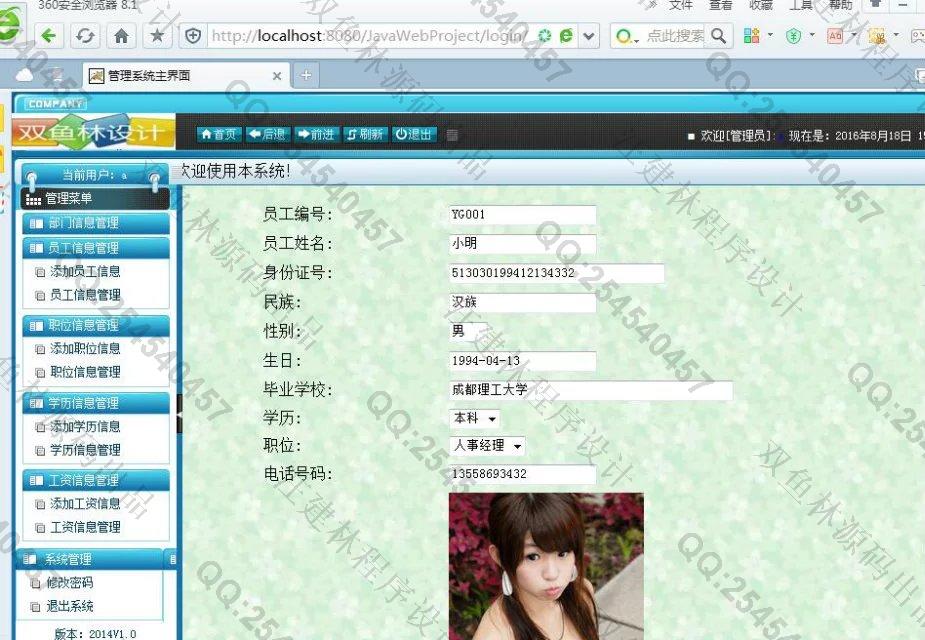The height and width of the screenshot is (640, 925).
Task: Click the 员工姓名 field showing 小明
Action: pos(523,244)
